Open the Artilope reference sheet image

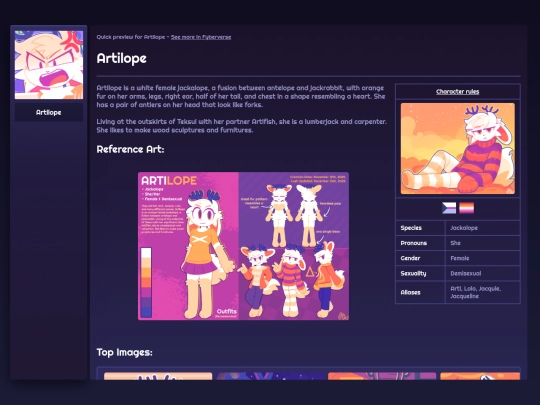[243, 246]
